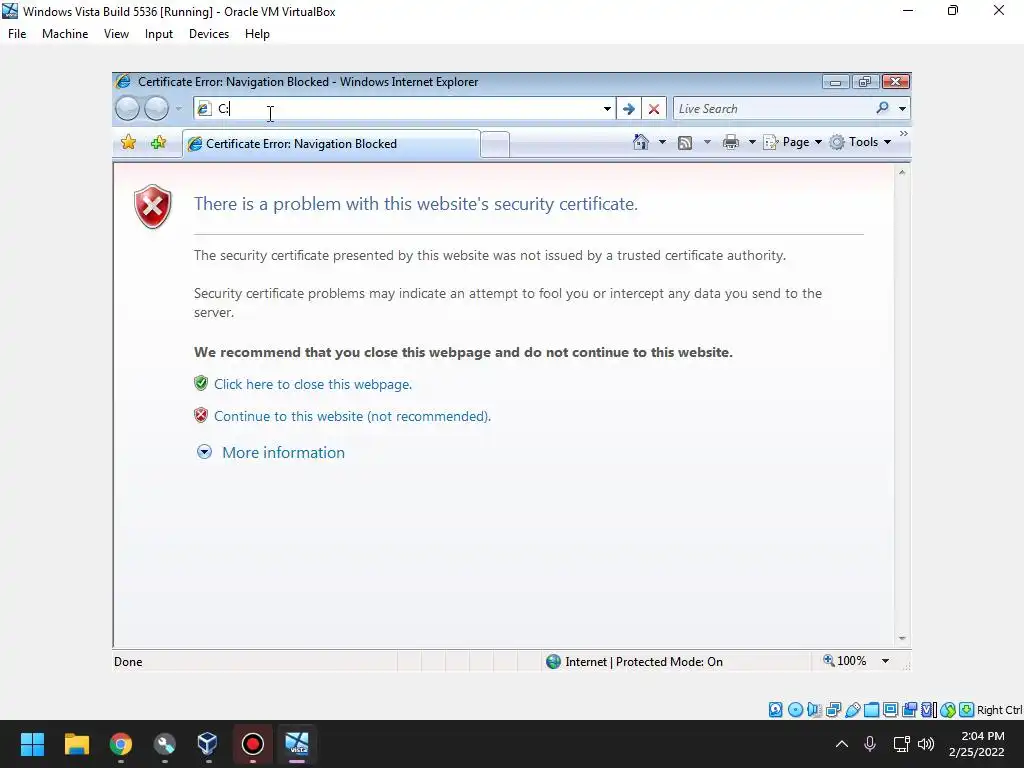Click the Live Search input box
Image resolution: width=1024 pixels, height=768 pixels.
[x=775, y=108]
